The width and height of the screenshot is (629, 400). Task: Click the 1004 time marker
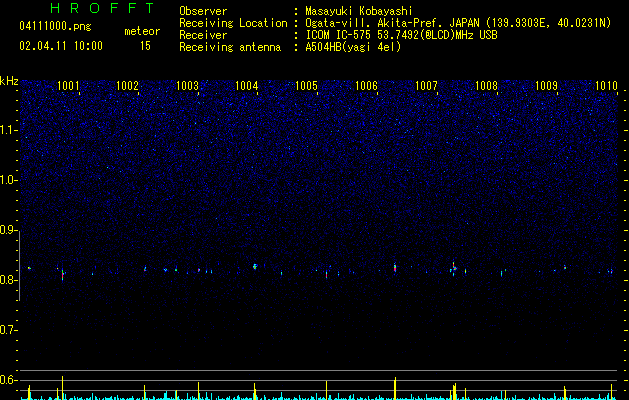246,86
